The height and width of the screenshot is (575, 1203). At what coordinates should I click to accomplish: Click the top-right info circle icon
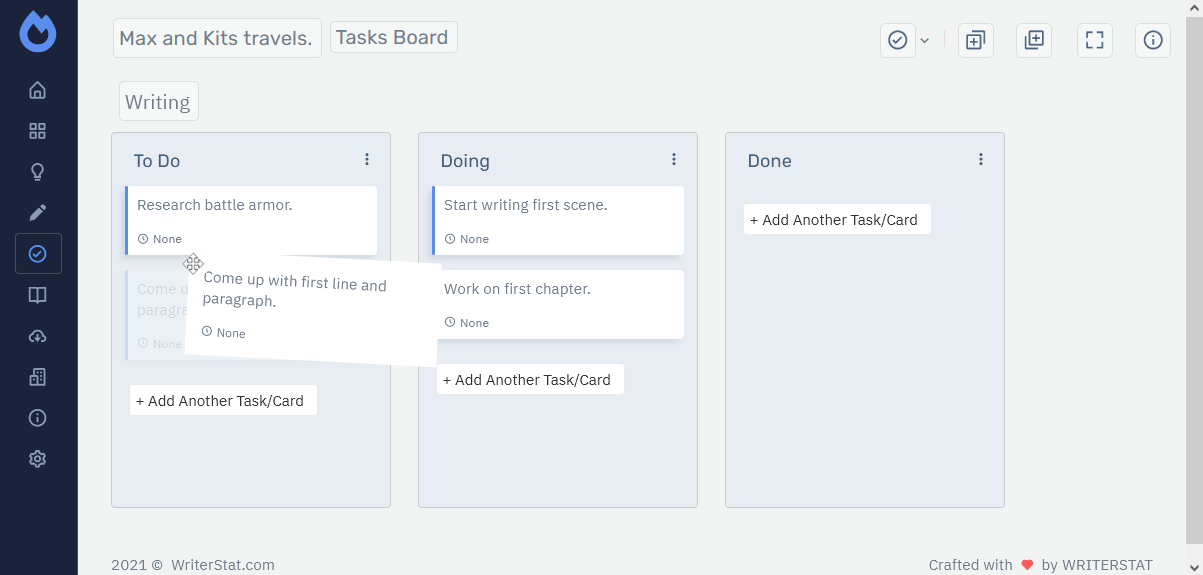point(1153,40)
